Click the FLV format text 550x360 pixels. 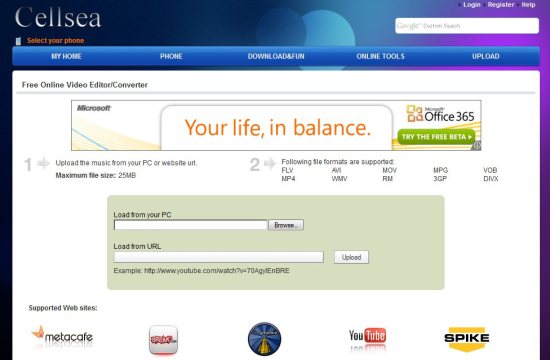click(x=287, y=170)
